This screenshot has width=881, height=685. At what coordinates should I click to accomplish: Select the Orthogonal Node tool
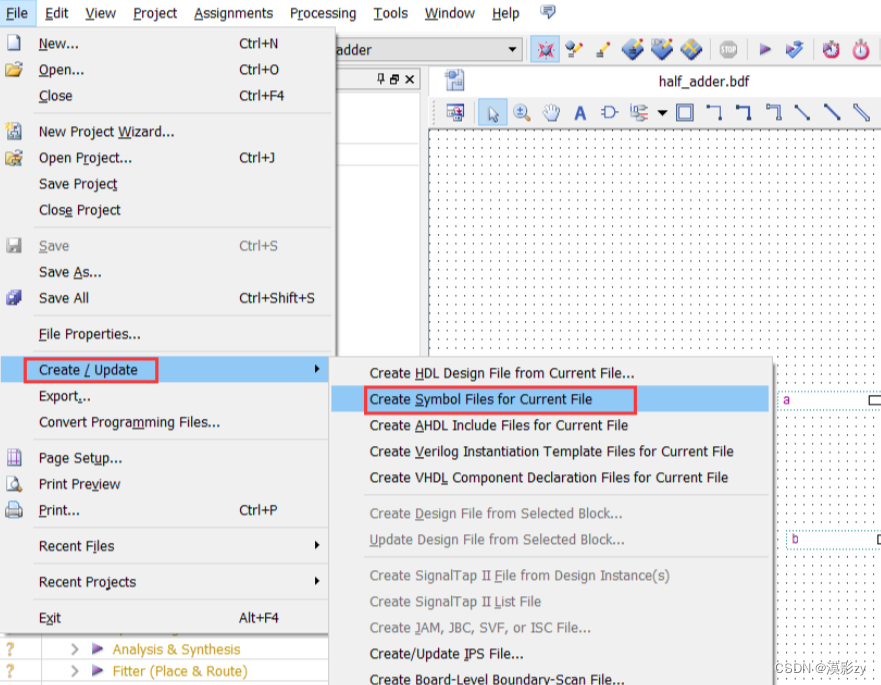click(714, 112)
